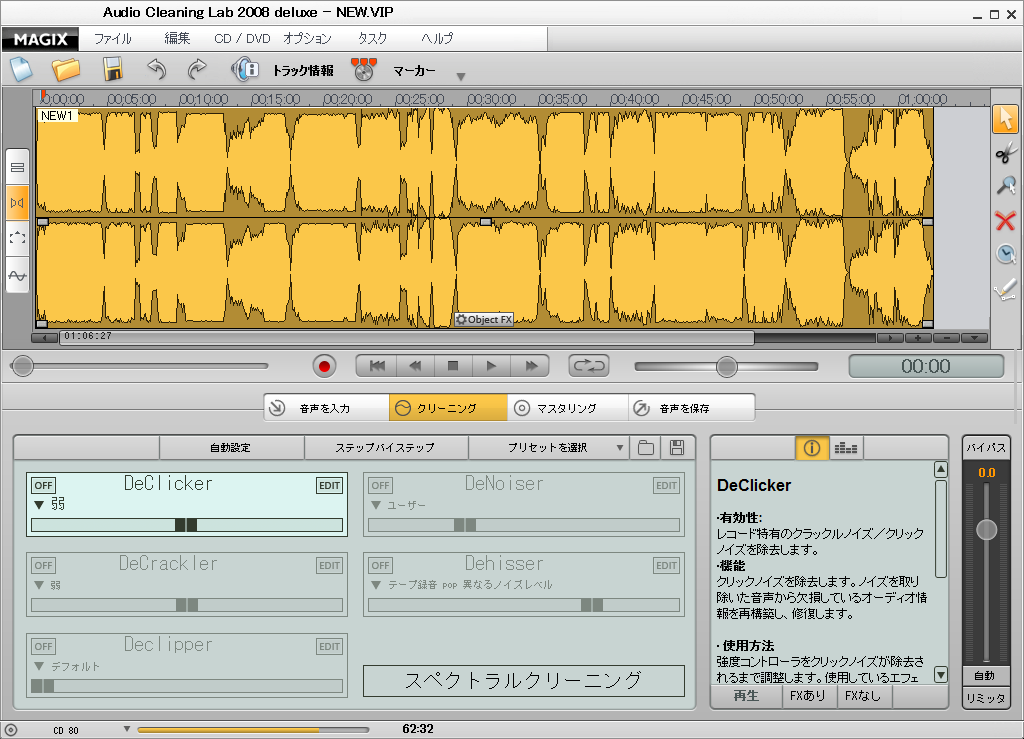The height and width of the screenshot is (739, 1024).
Task: Click the Object FX button on the waveform
Action: 484,319
